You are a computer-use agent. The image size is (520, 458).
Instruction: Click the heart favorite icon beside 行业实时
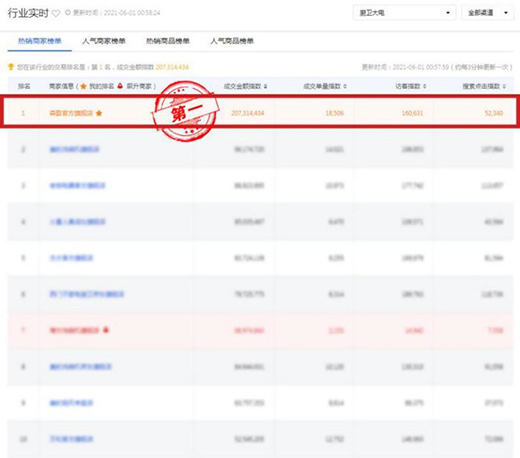56,13
